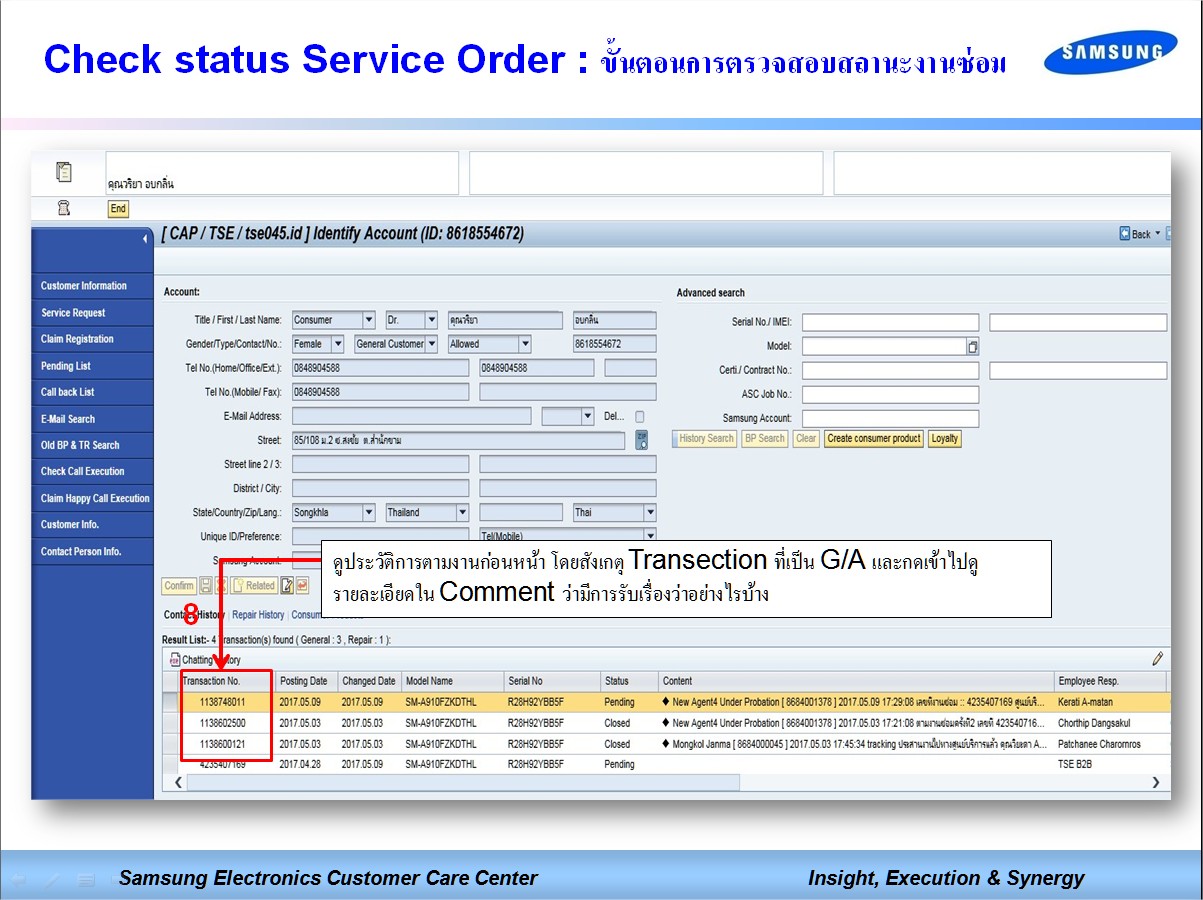Select transaction 1138602500 row
The image size is (1203, 900).
click(666, 723)
